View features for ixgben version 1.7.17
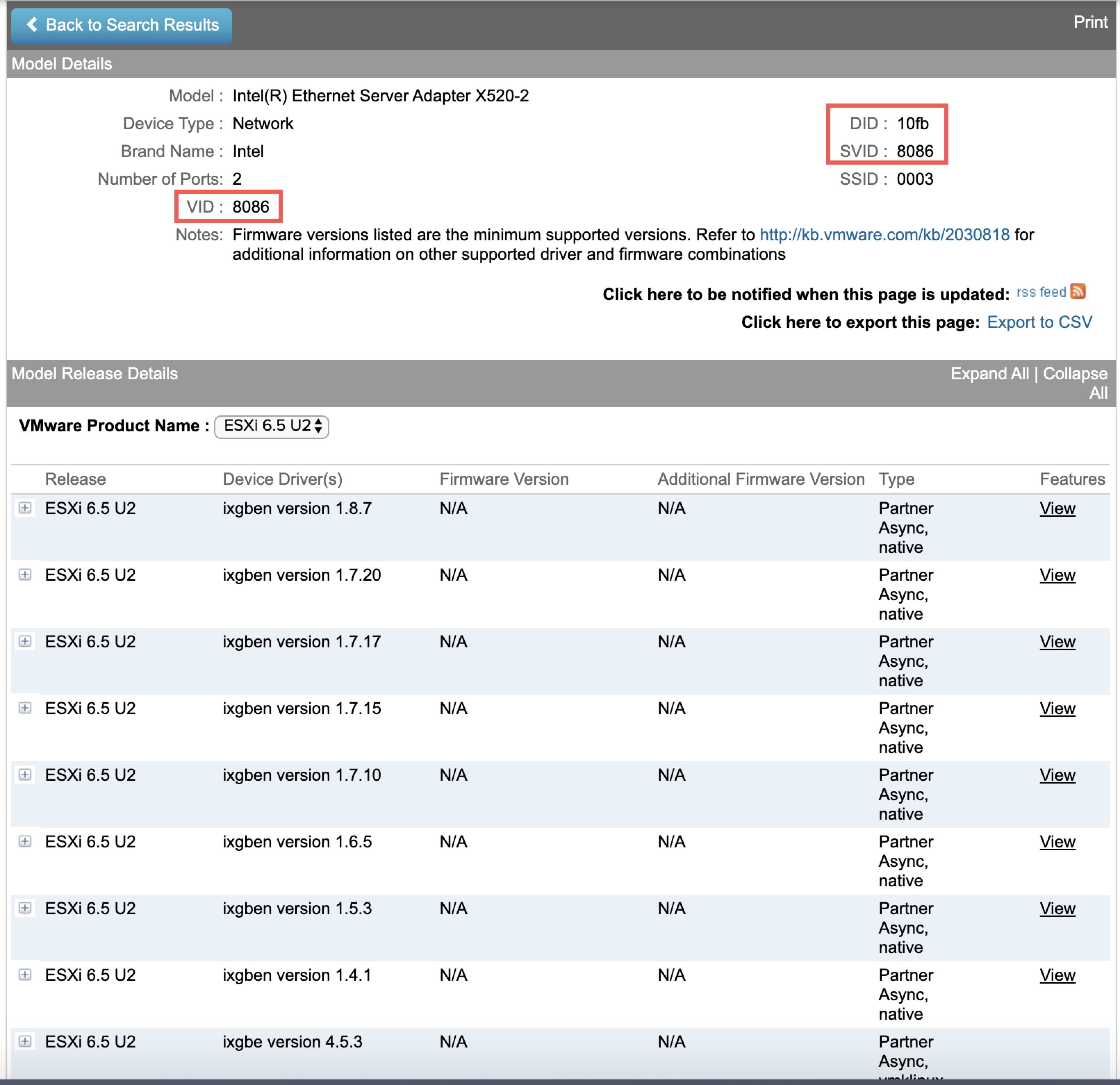1120x1085 pixels. (1057, 642)
